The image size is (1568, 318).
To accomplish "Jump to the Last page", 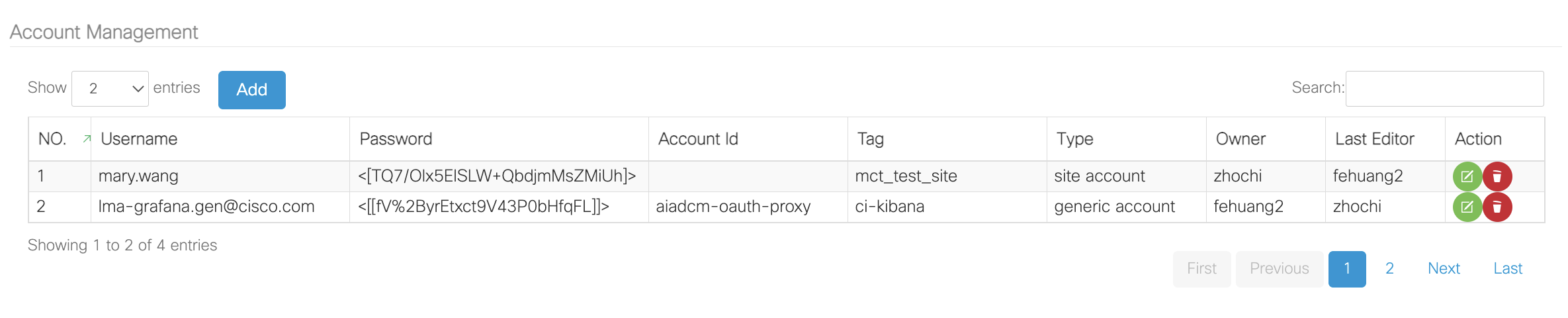I will (x=1508, y=269).
